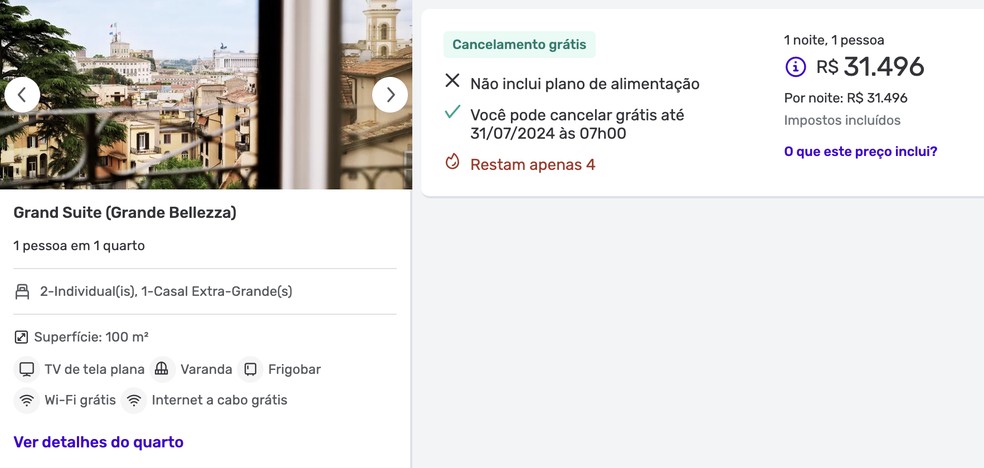
Task: Click the room surface area icon
Action: pos(21,338)
